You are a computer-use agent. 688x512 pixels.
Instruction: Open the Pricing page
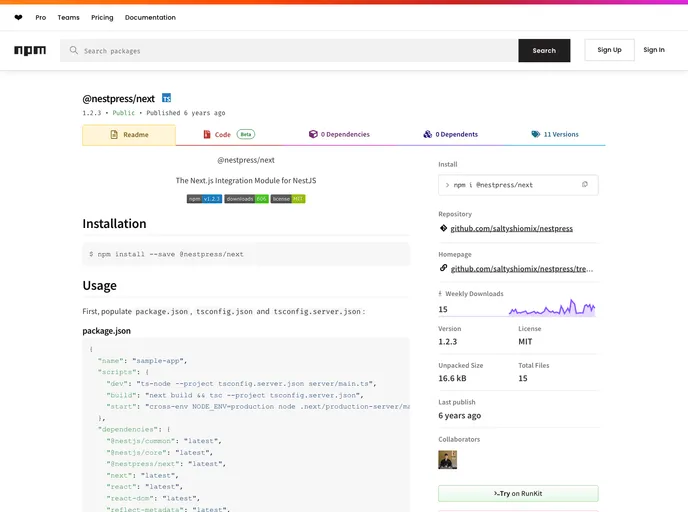click(x=102, y=18)
